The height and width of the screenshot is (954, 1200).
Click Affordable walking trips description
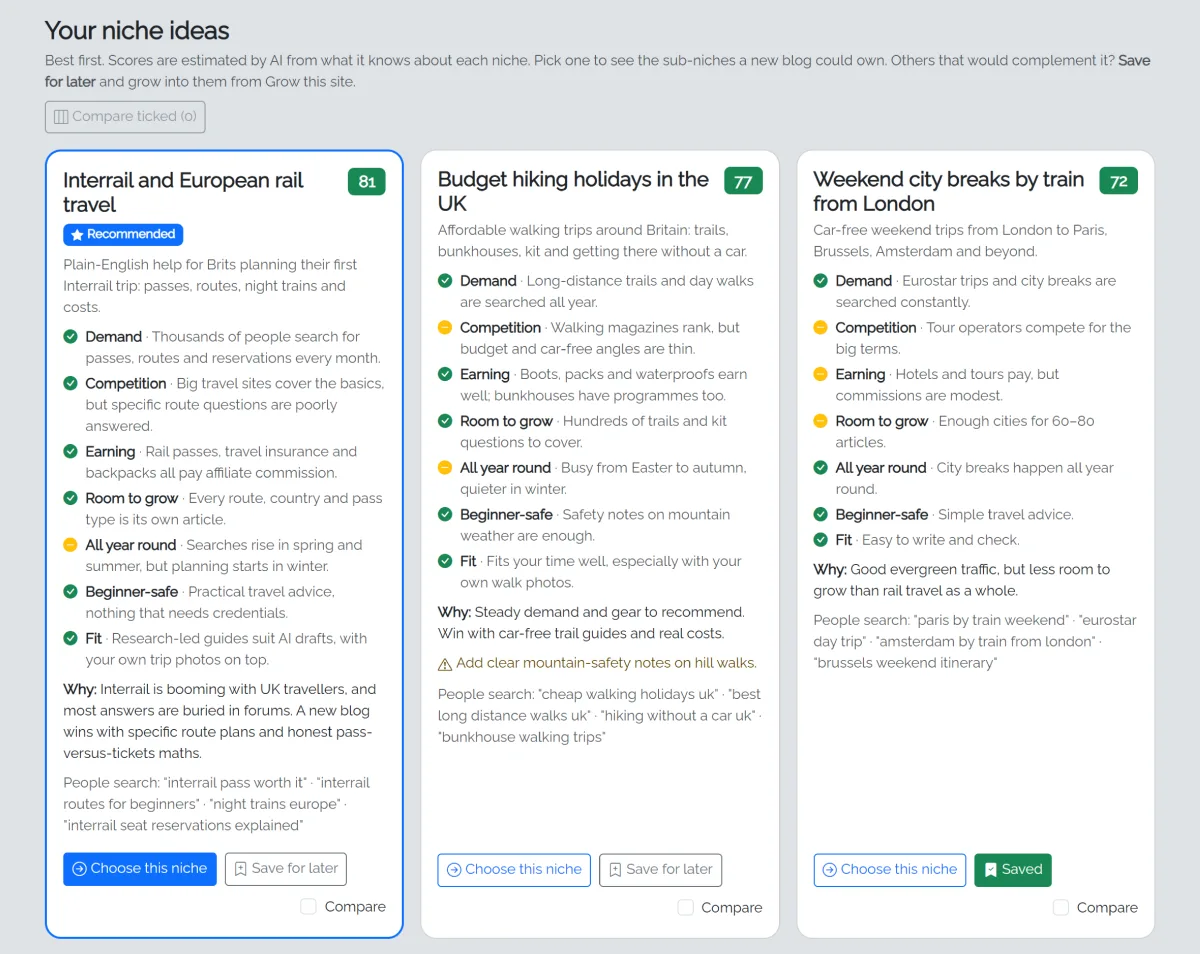pos(592,240)
